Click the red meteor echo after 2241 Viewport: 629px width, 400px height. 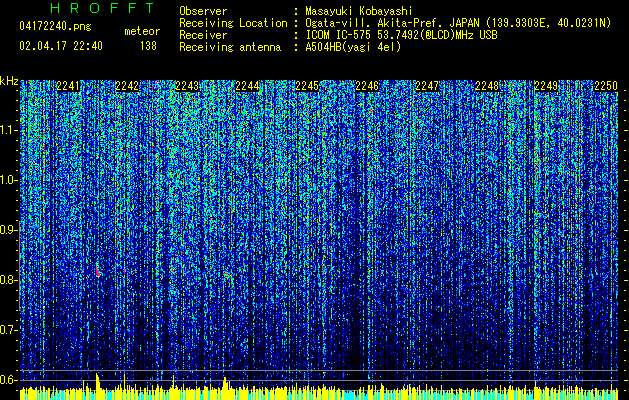coord(97,271)
